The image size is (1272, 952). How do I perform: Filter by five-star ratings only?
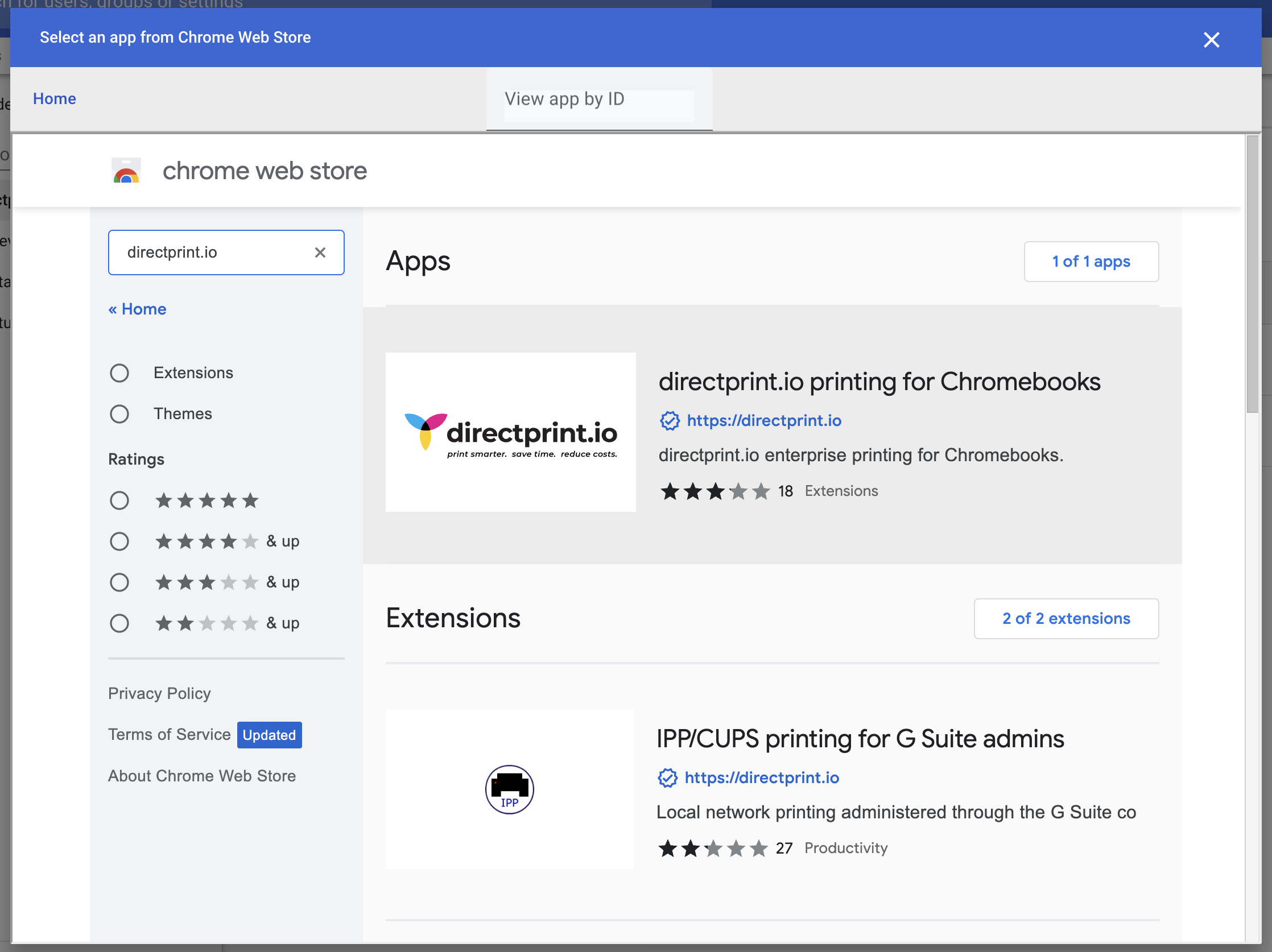tap(119, 500)
